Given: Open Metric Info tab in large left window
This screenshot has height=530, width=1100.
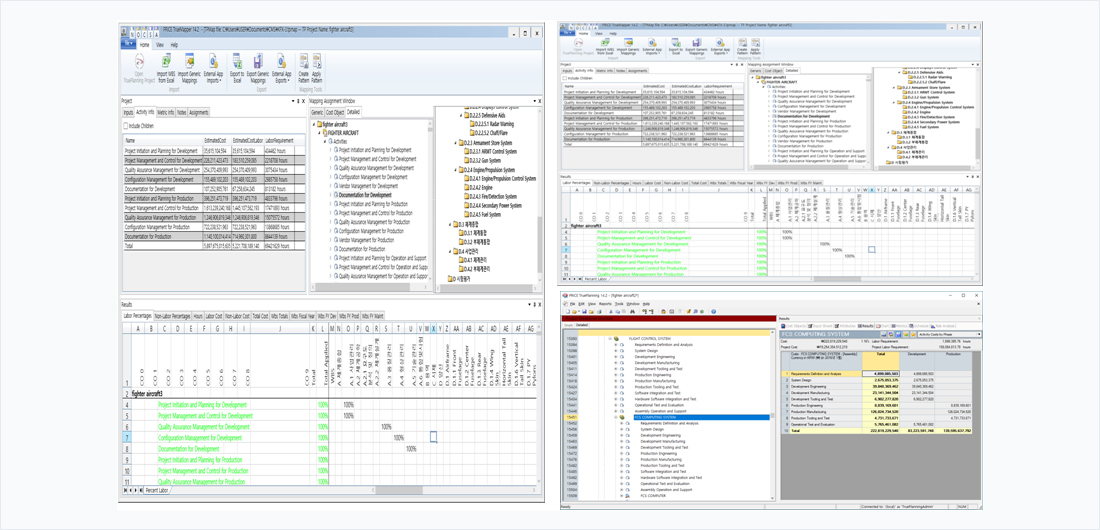Looking at the screenshot, I should (166, 113).
